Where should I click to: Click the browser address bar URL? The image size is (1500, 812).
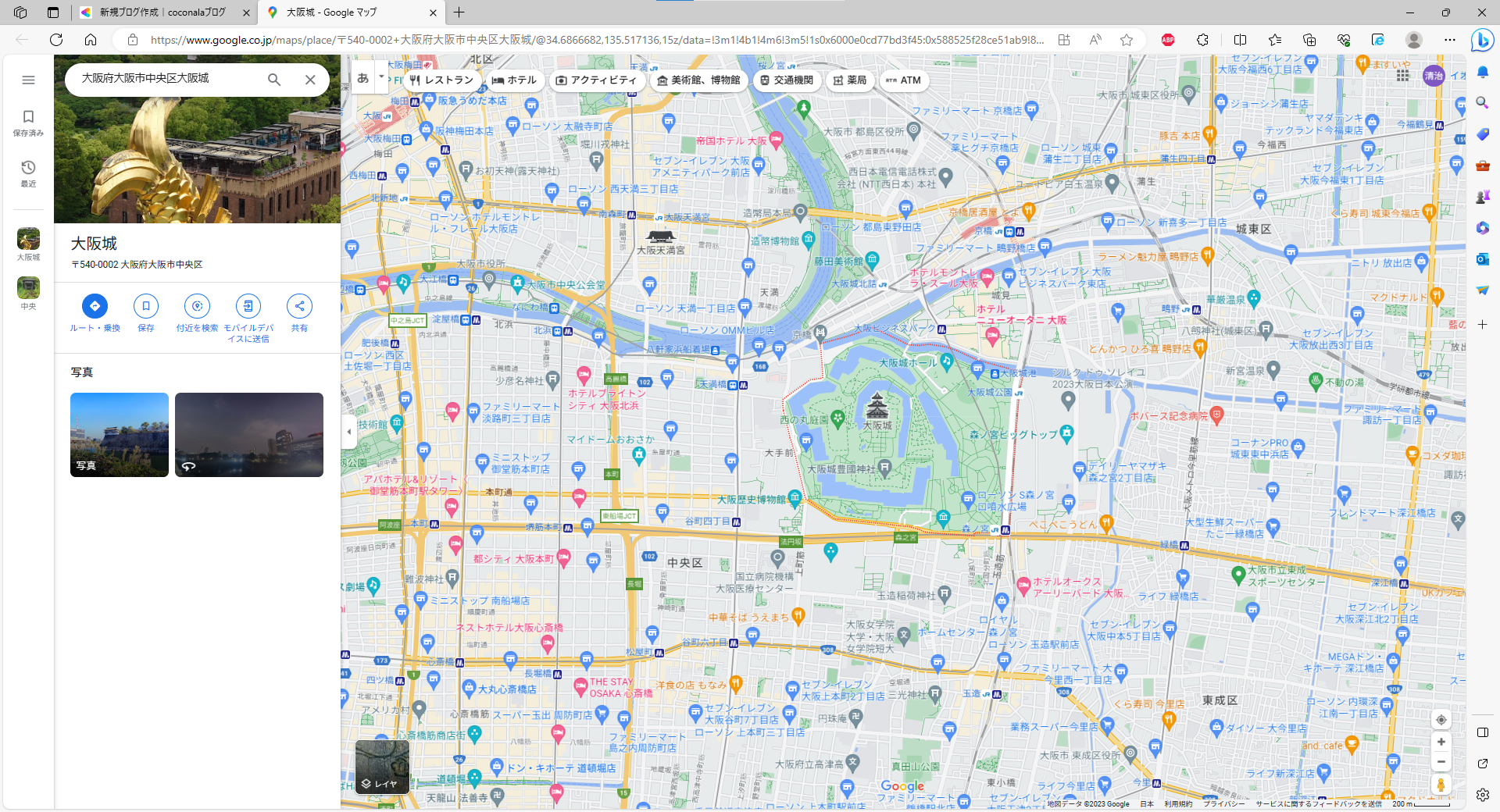[x=594, y=40]
